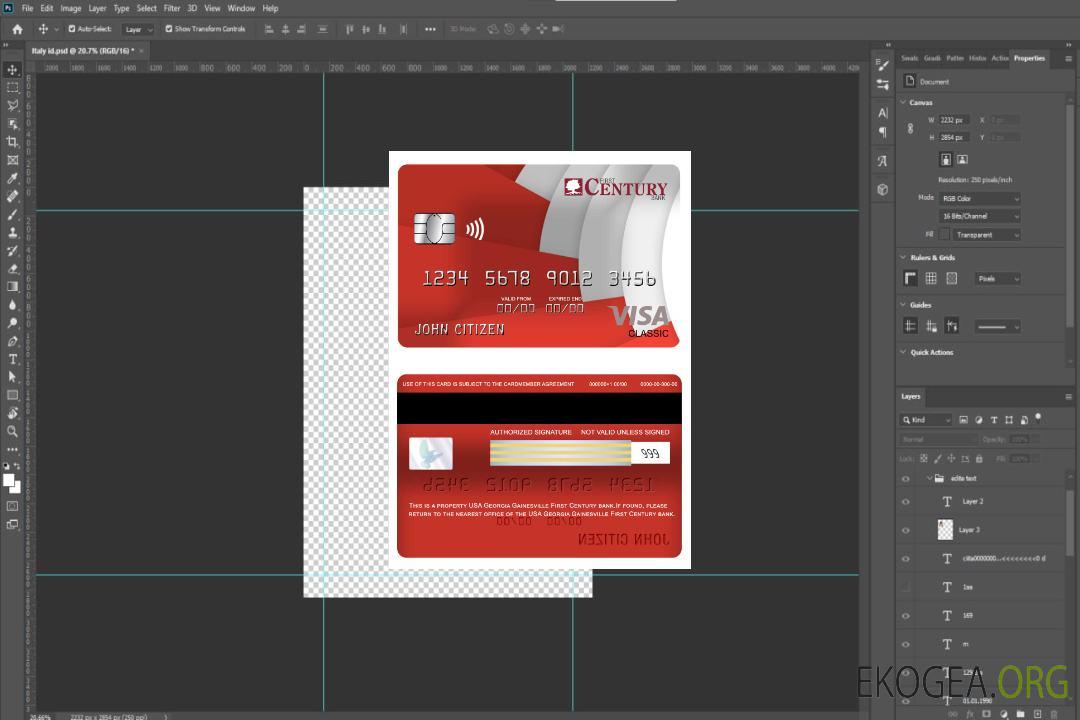The height and width of the screenshot is (720, 1080).
Task: Select the Move tool in the toolbox
Action: click(x=13, y=70)
